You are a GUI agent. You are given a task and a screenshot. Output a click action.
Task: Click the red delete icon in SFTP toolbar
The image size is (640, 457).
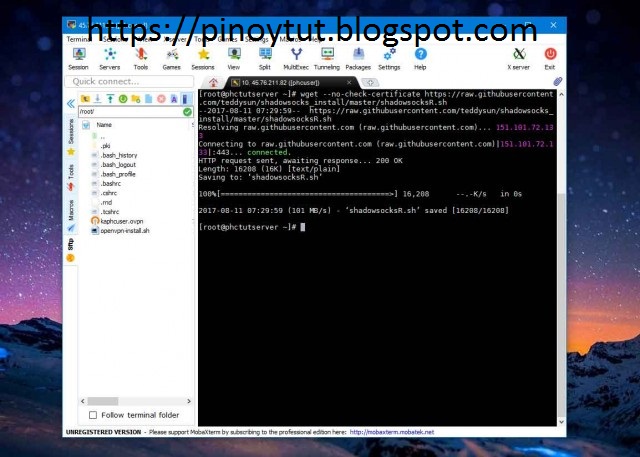pos(161,99)
